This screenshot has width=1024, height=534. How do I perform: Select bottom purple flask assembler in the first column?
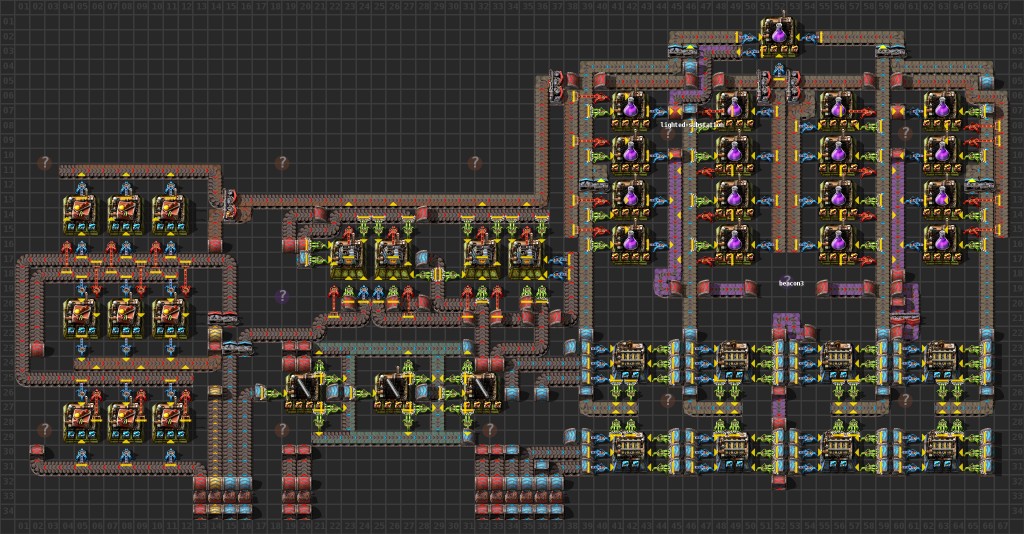pos(630,244)
